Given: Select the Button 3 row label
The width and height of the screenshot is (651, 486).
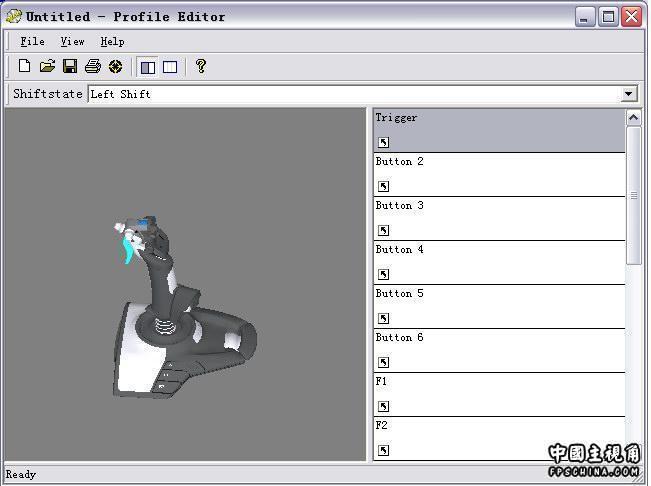Looking at the screenshot, I should click(399, 205).
